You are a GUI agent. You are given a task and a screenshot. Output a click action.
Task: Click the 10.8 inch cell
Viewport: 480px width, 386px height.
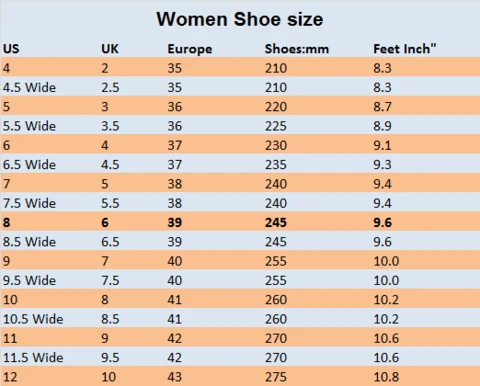click(x=386, y=377)
